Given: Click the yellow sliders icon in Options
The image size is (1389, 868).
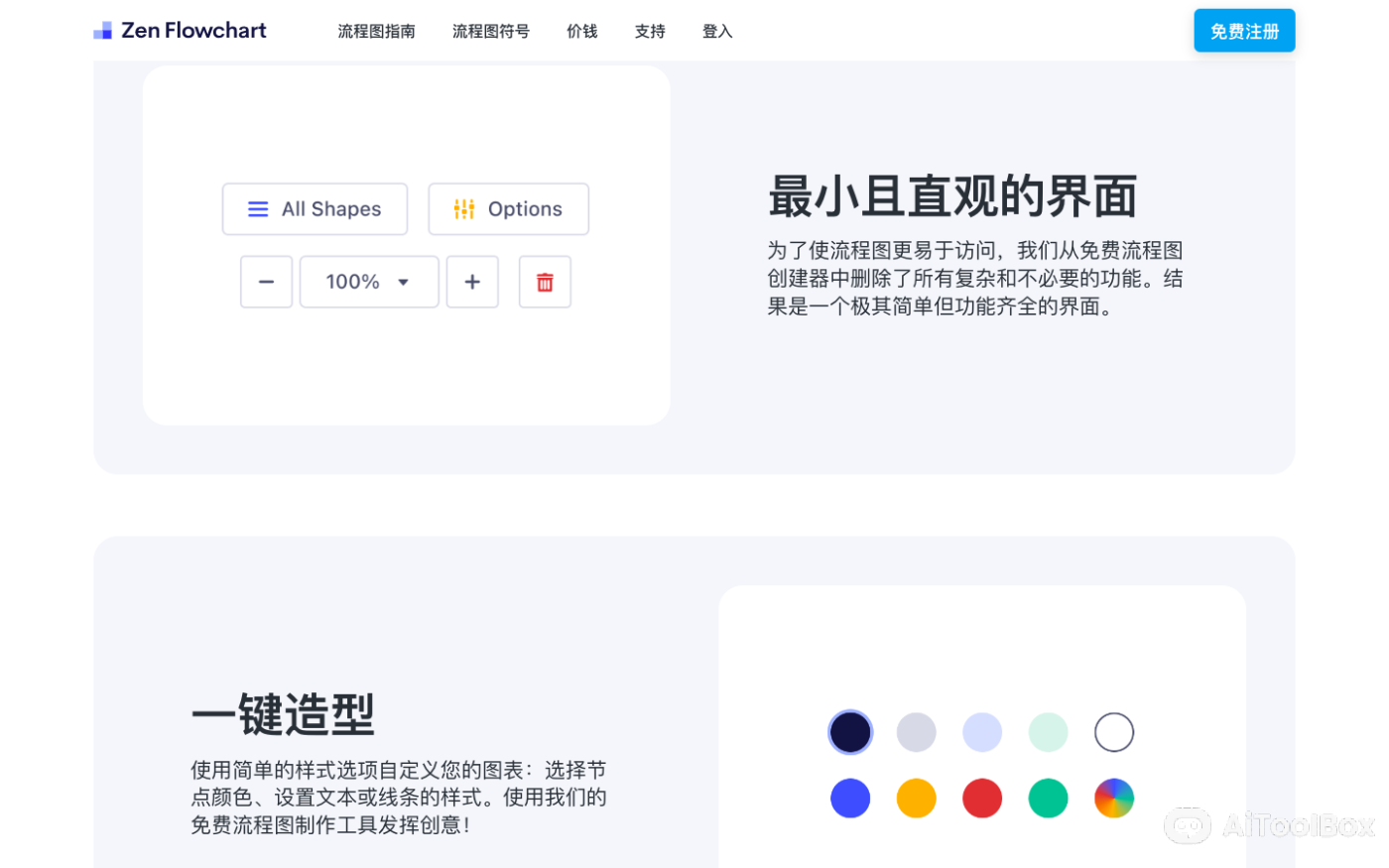Looking at the screenshot, I should tap(464, 209).
